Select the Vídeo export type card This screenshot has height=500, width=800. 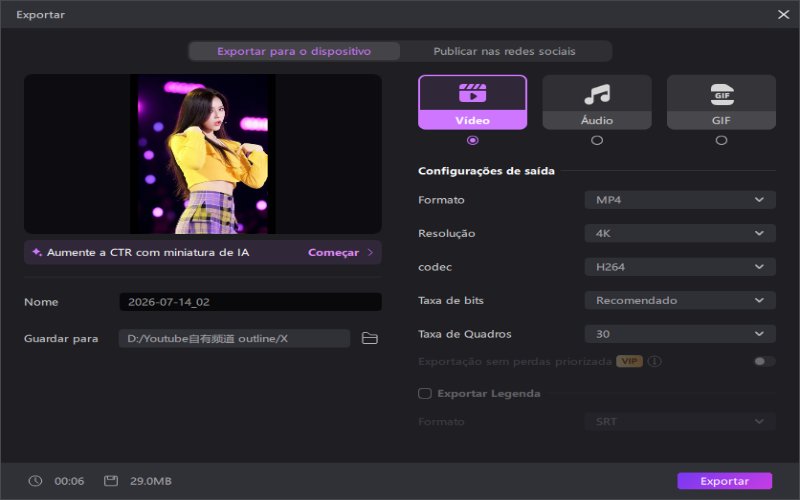tap(472, 102)
